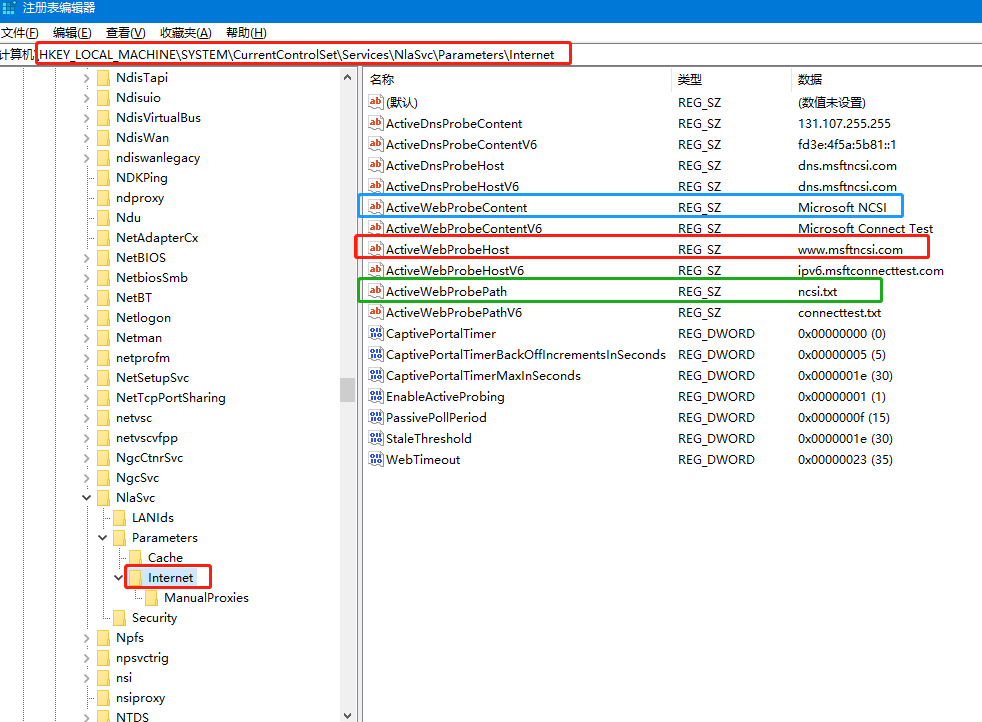The image size is (982, 722).
Task: Click the Cache folder icon
Action: coord(136,557)
